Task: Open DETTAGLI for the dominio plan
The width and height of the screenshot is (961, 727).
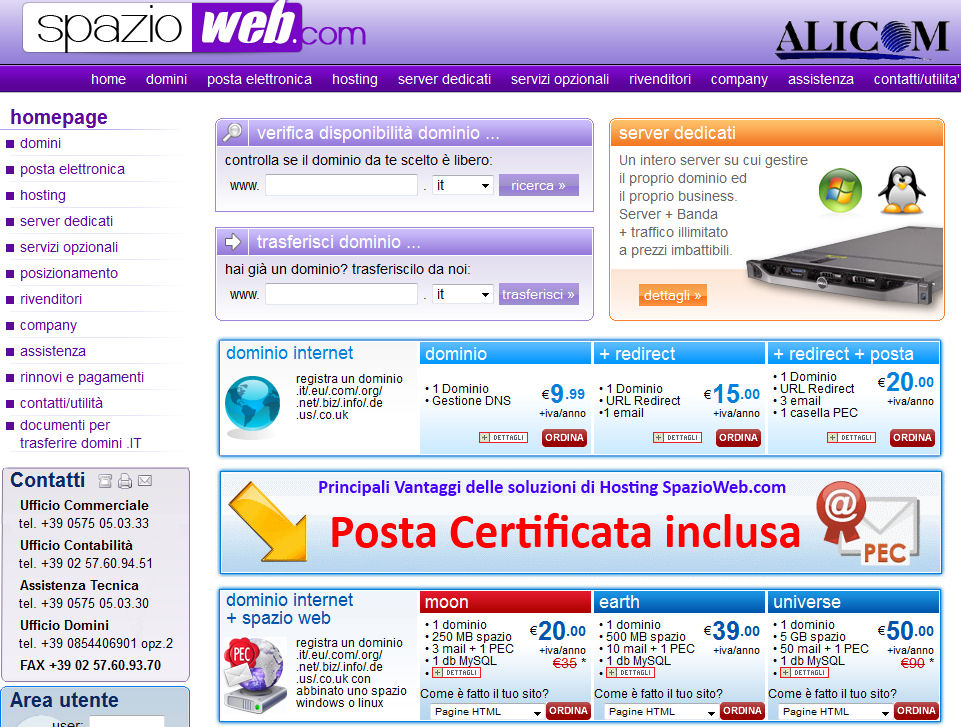Action: click(x=503, y=438)
